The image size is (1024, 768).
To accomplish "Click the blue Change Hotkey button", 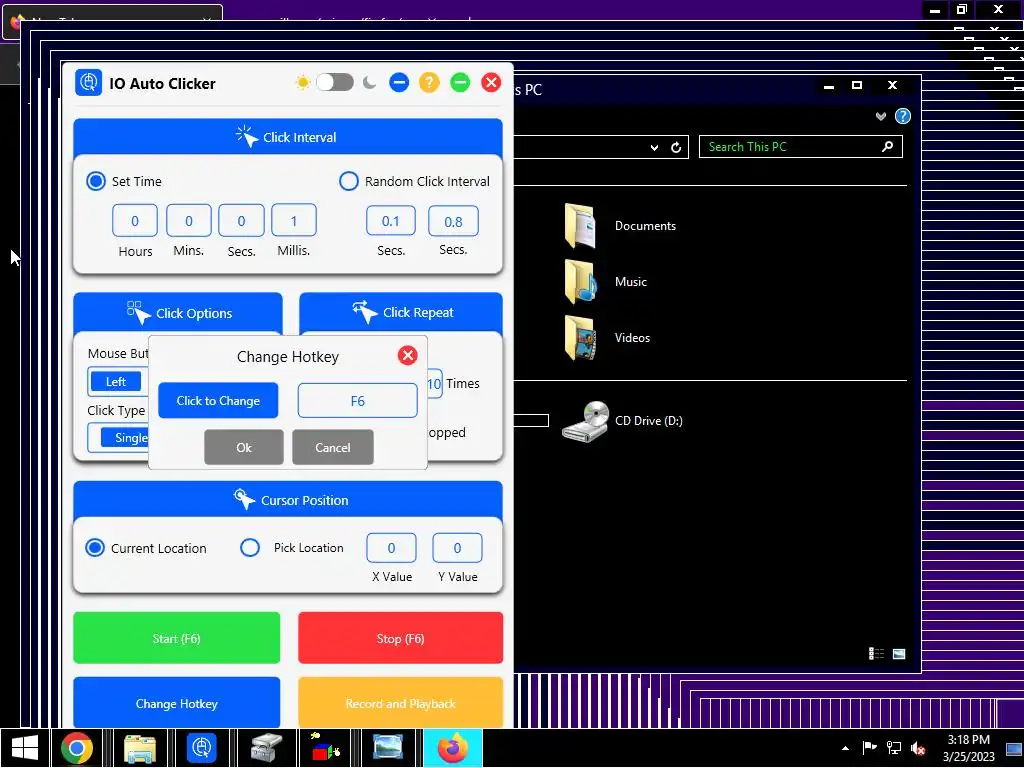I will 176,703.
